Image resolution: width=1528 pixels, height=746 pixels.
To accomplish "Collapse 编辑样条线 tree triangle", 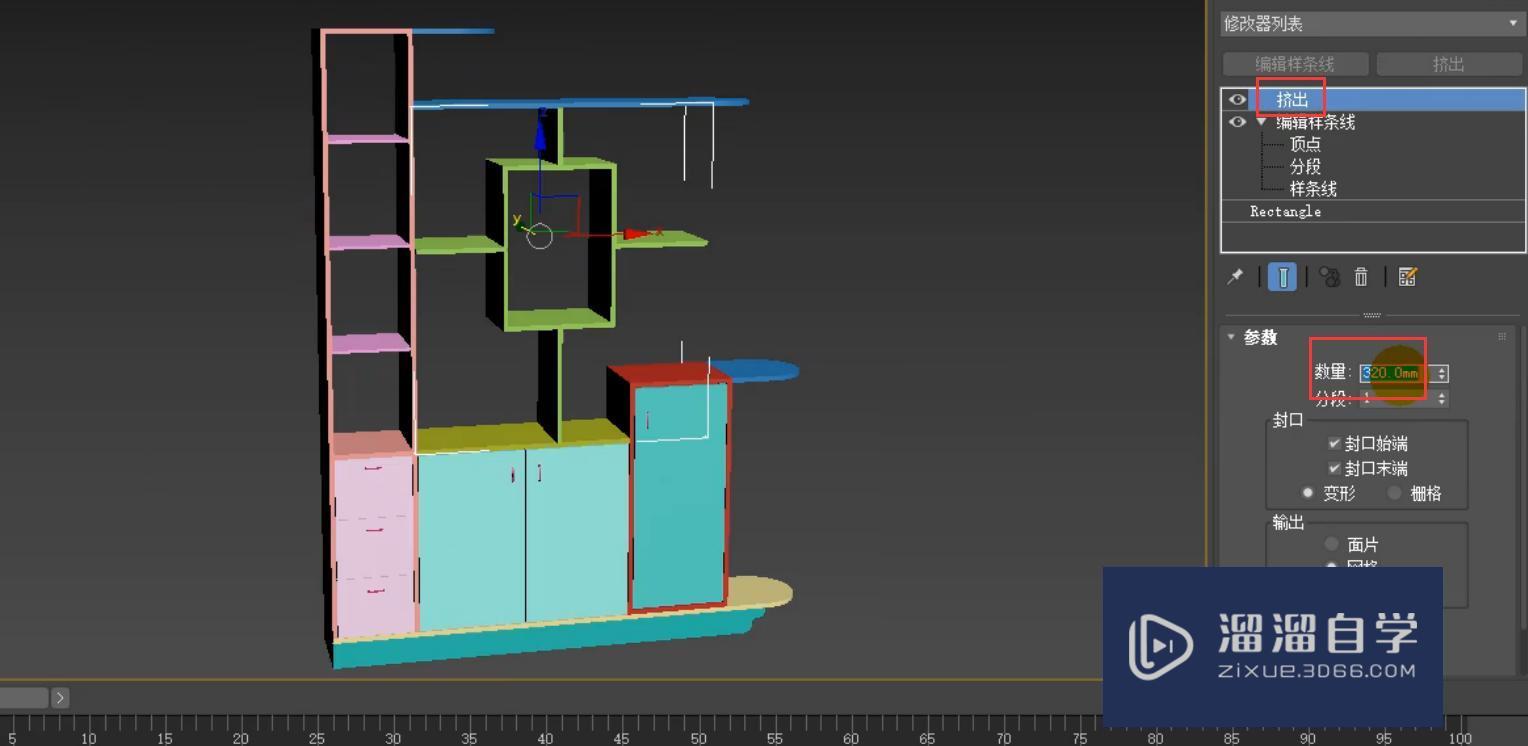I will tap(1261, 122).
